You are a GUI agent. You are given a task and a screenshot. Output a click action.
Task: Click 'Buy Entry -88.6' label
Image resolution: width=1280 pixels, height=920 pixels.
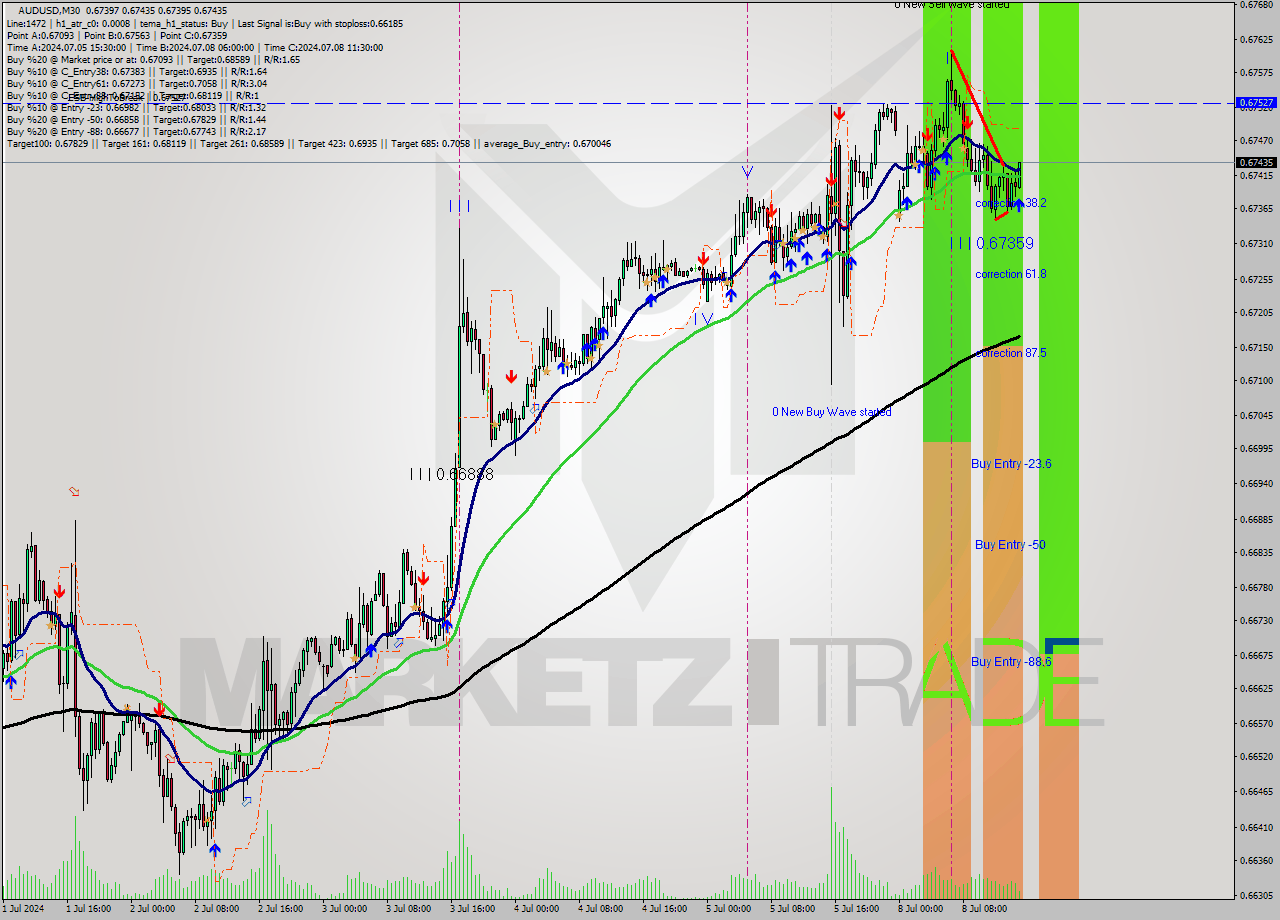(1011, 662)
